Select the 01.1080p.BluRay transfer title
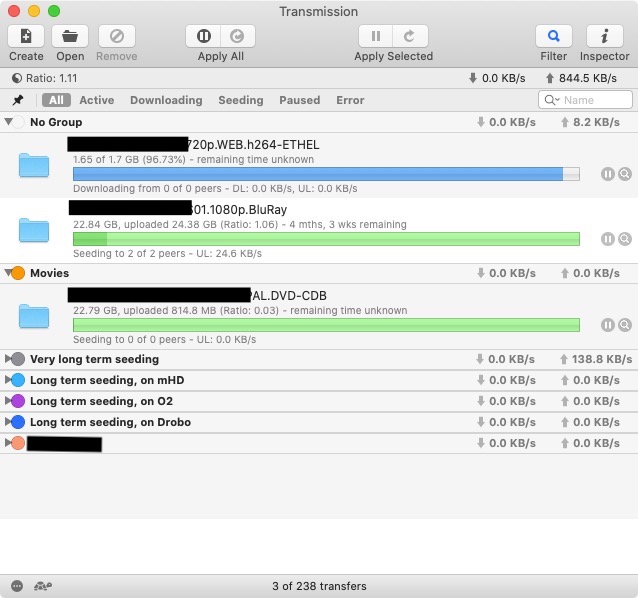This screenshot has height=598, width=638. (239, 210)
